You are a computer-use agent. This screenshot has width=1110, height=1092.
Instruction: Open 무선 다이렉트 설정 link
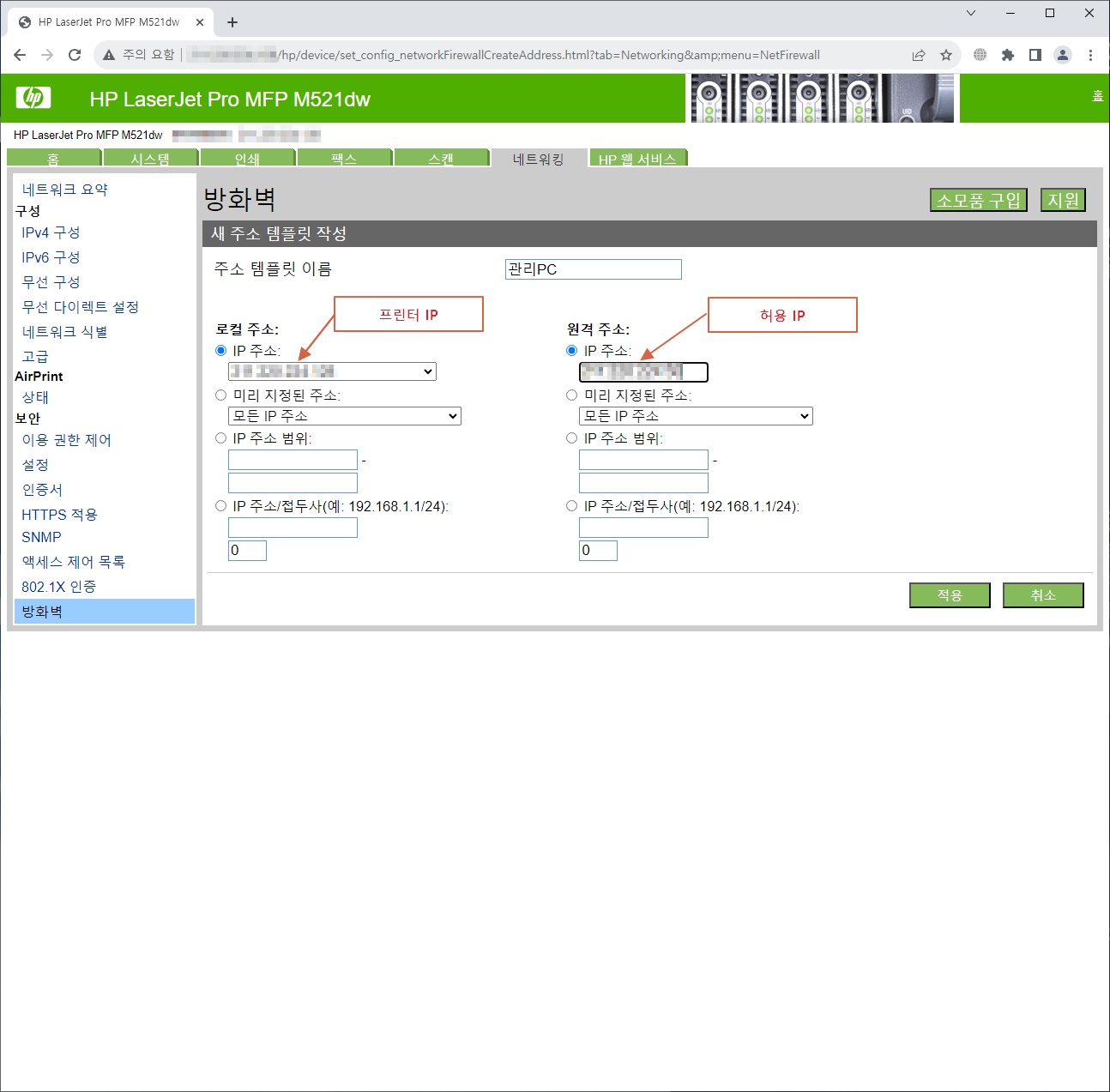[81, 307]
